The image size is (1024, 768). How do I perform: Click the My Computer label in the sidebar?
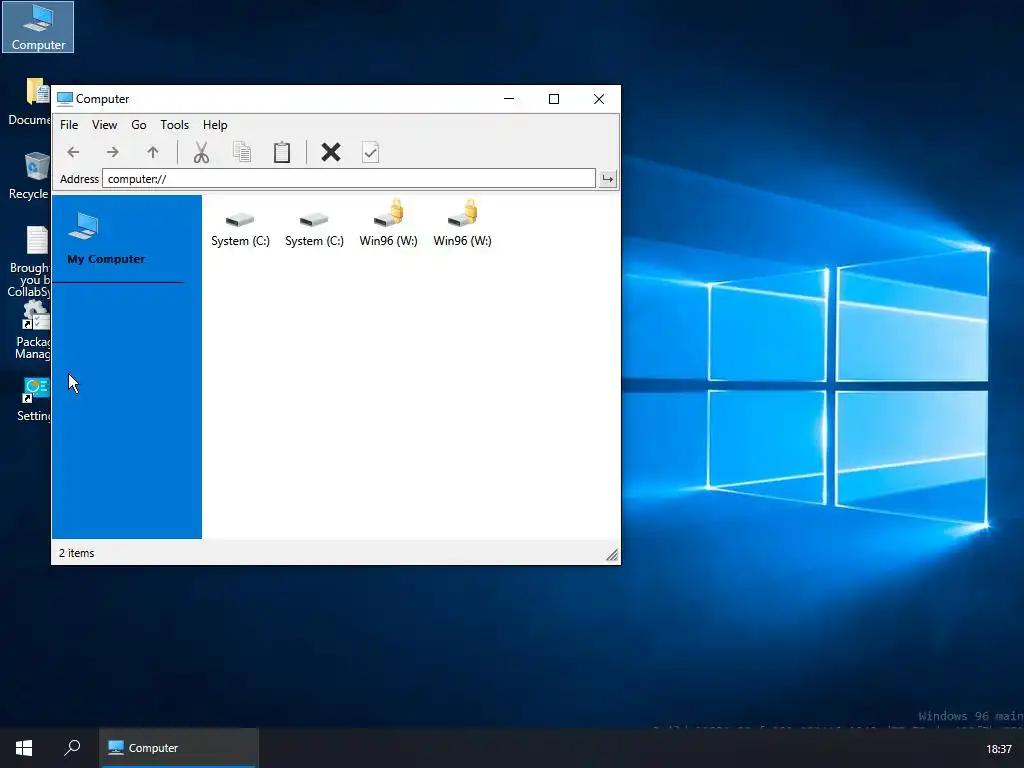pyautogui.click(x=106, y=259)
